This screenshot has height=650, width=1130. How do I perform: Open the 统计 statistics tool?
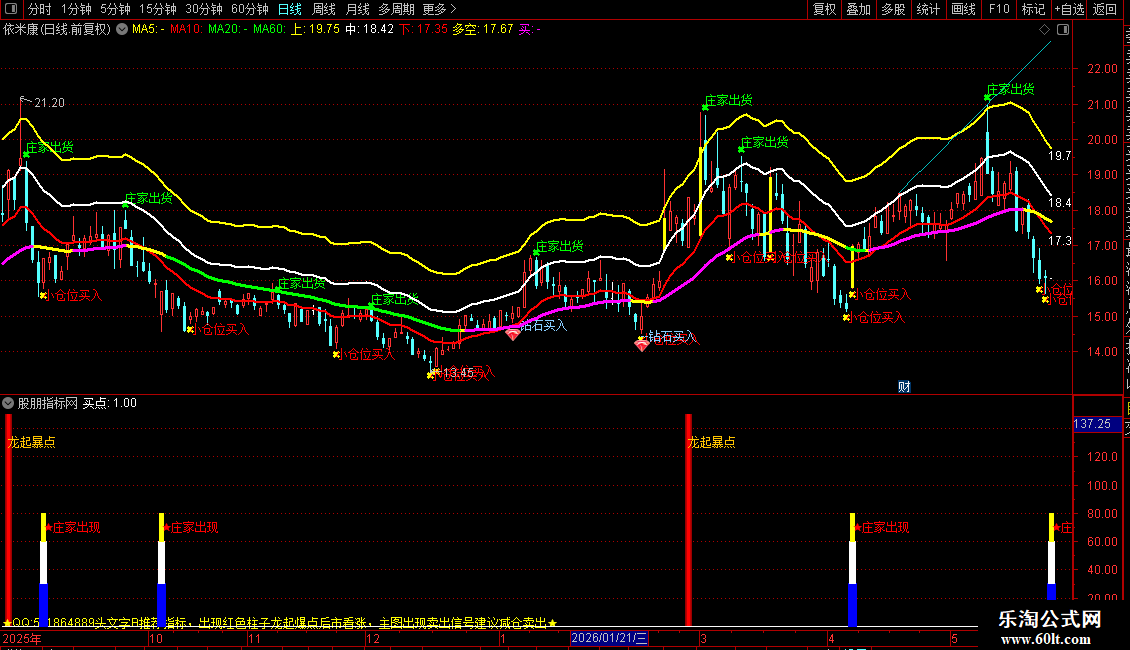[927, 9]
